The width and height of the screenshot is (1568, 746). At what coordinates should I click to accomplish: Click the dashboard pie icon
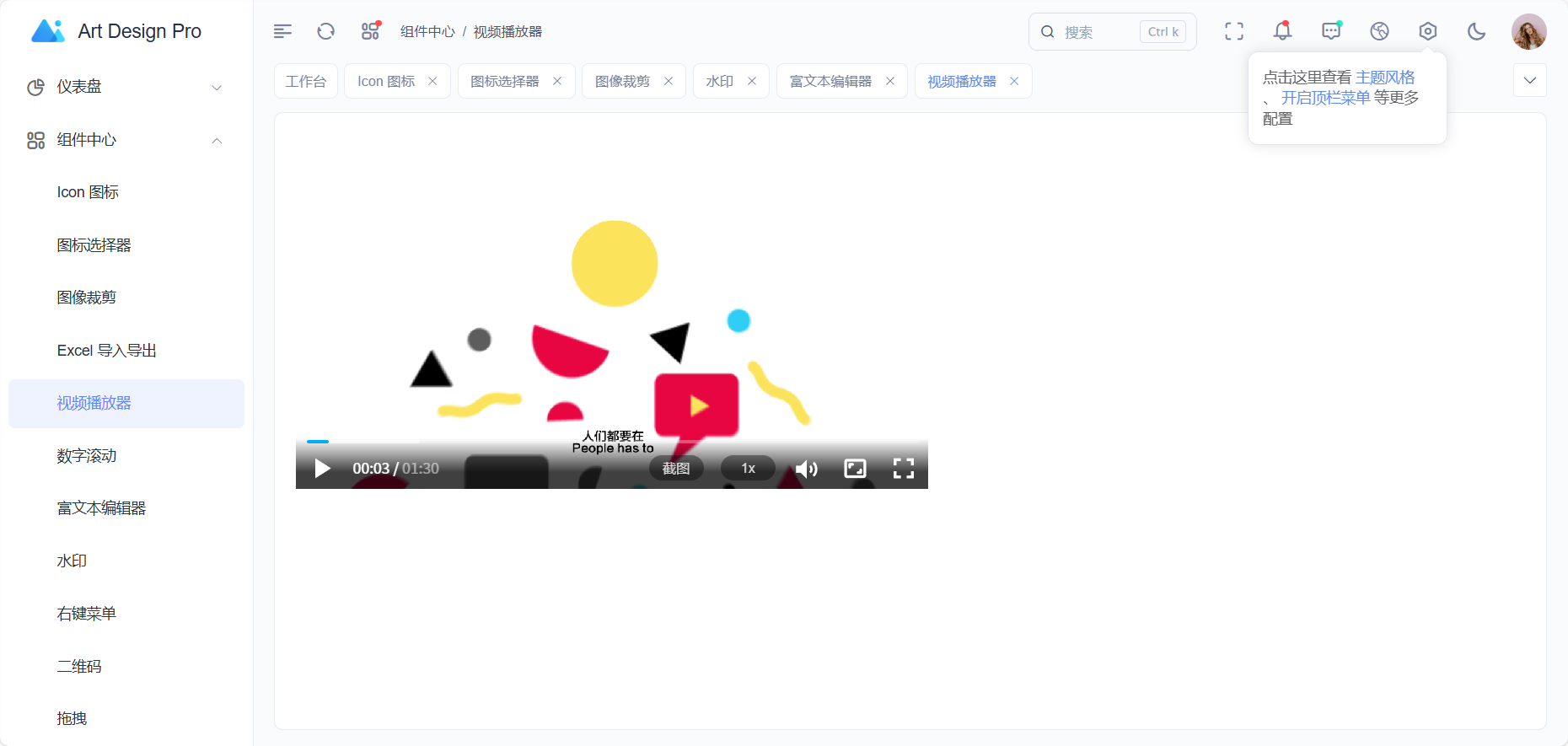tap(35, 87)
